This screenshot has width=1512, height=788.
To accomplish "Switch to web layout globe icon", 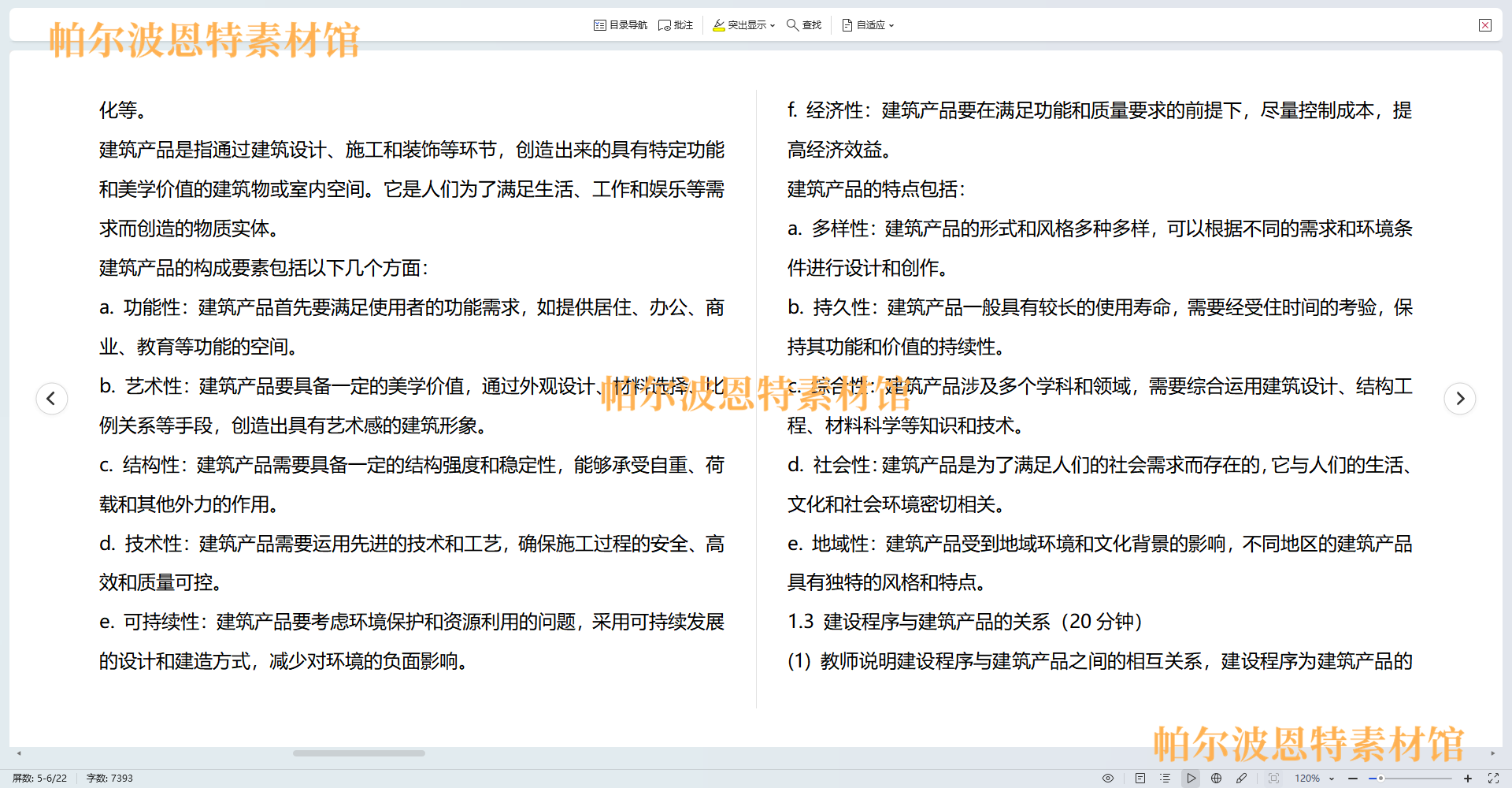I will tap(1217, 778).
